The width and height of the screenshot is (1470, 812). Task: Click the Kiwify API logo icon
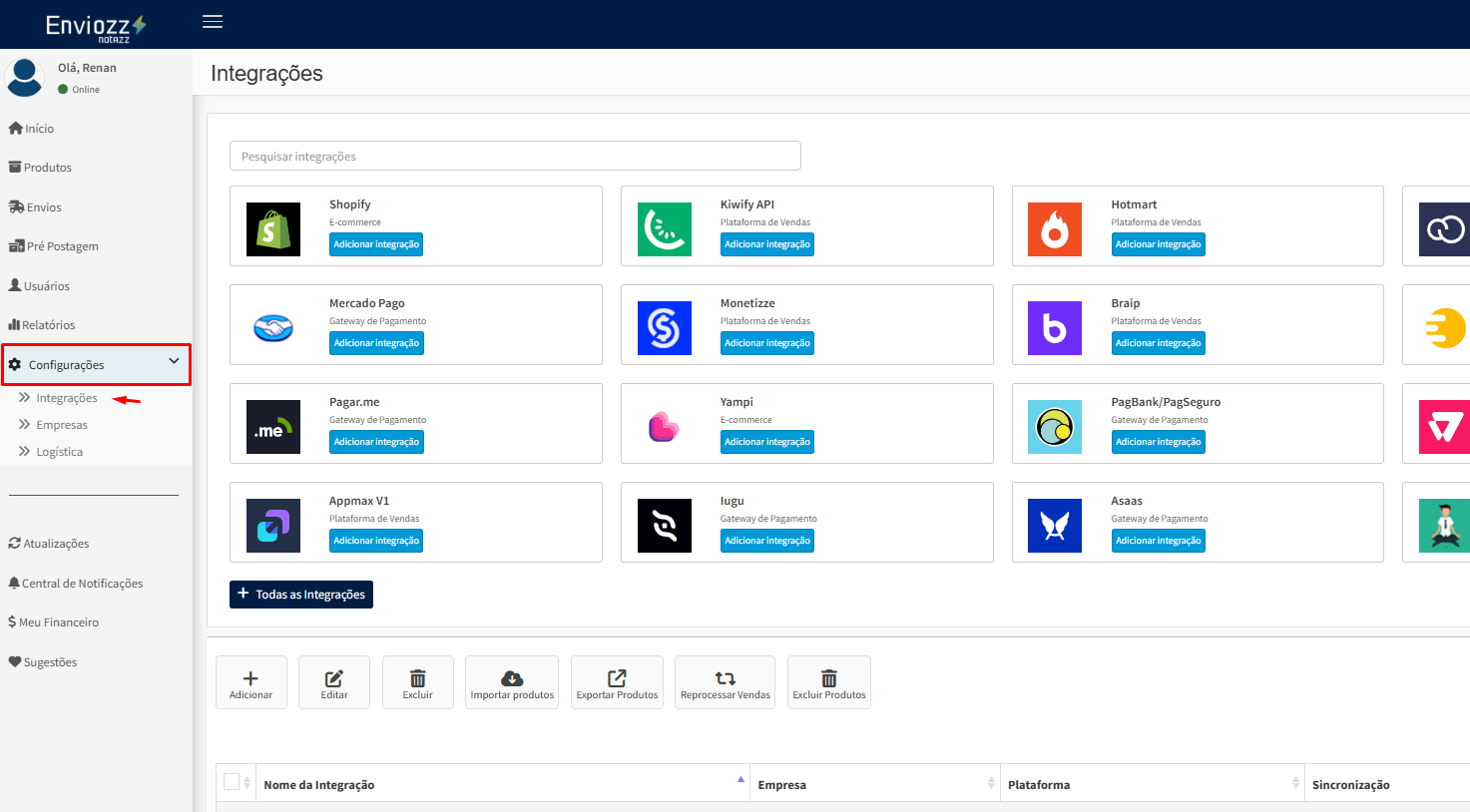pyautogui.click(x=665, y=229)
